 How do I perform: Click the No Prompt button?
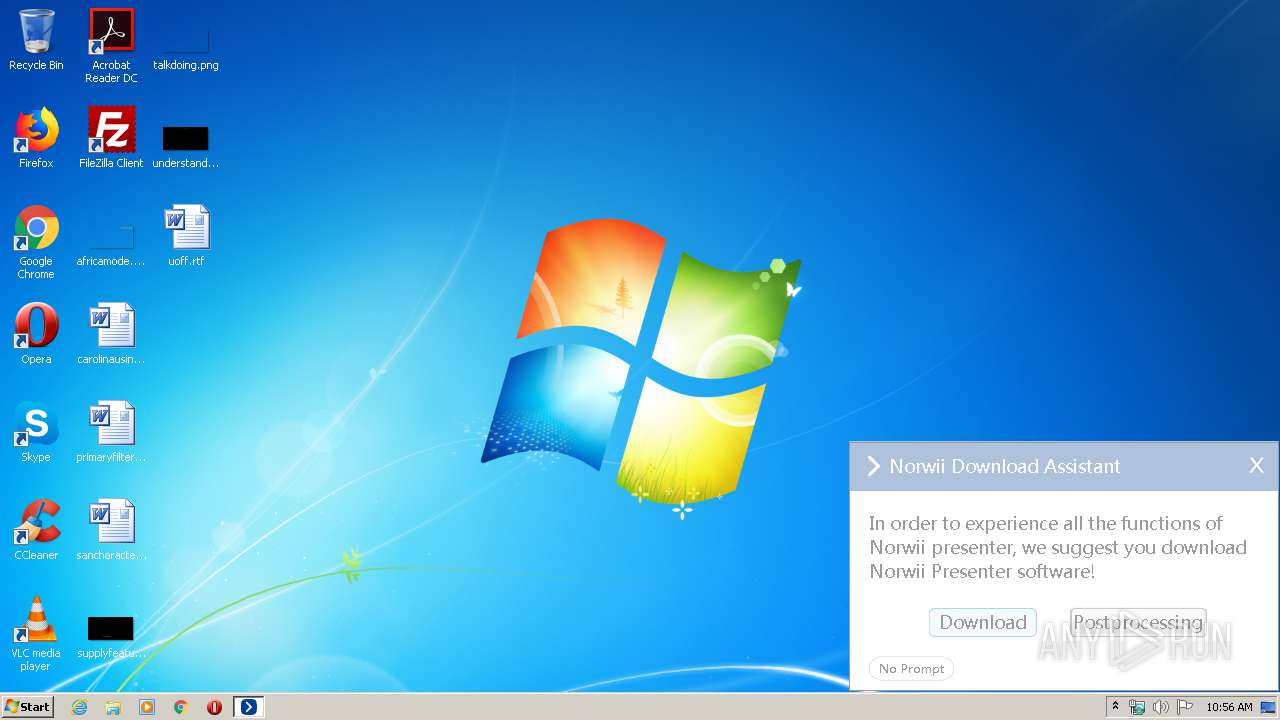pos(911,668)
